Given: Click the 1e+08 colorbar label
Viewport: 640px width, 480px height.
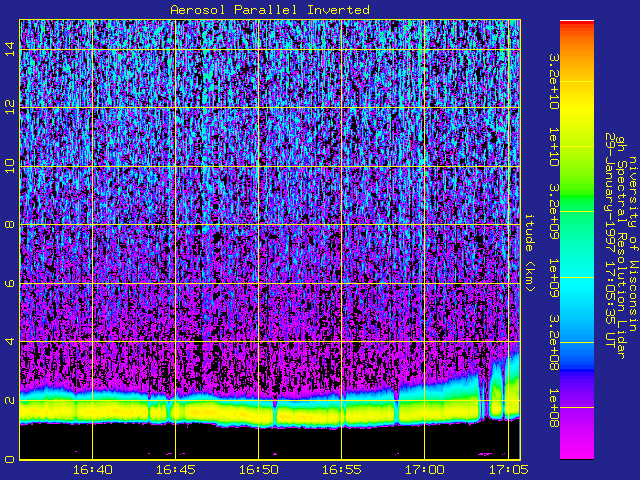Looking at the screenshot, I should click(554, 408).
